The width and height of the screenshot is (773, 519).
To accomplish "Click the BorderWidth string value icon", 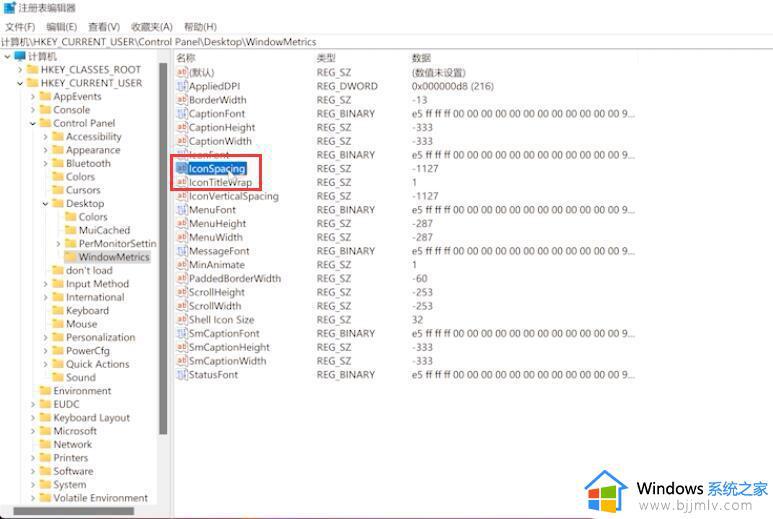I will pos(182,100).
